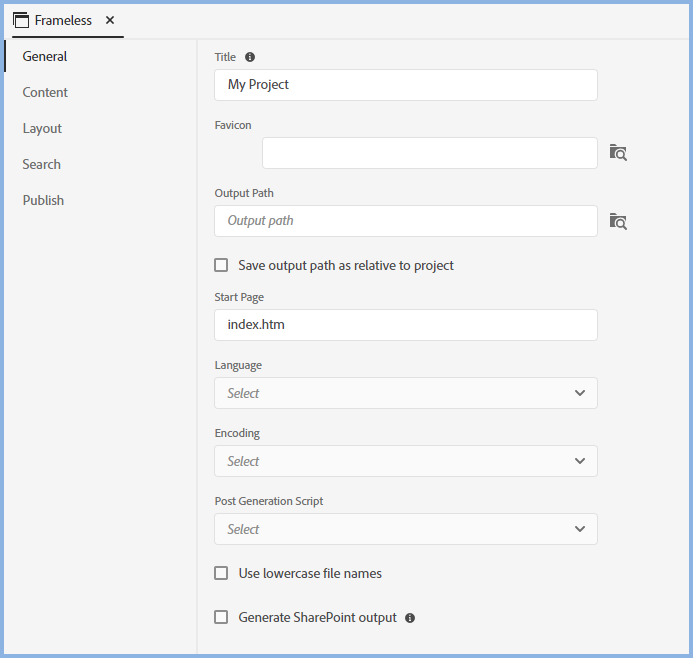The width and height of the screenshot is (693, 658).
Task: Enable Save output path as relative
Action: point(221,265)
